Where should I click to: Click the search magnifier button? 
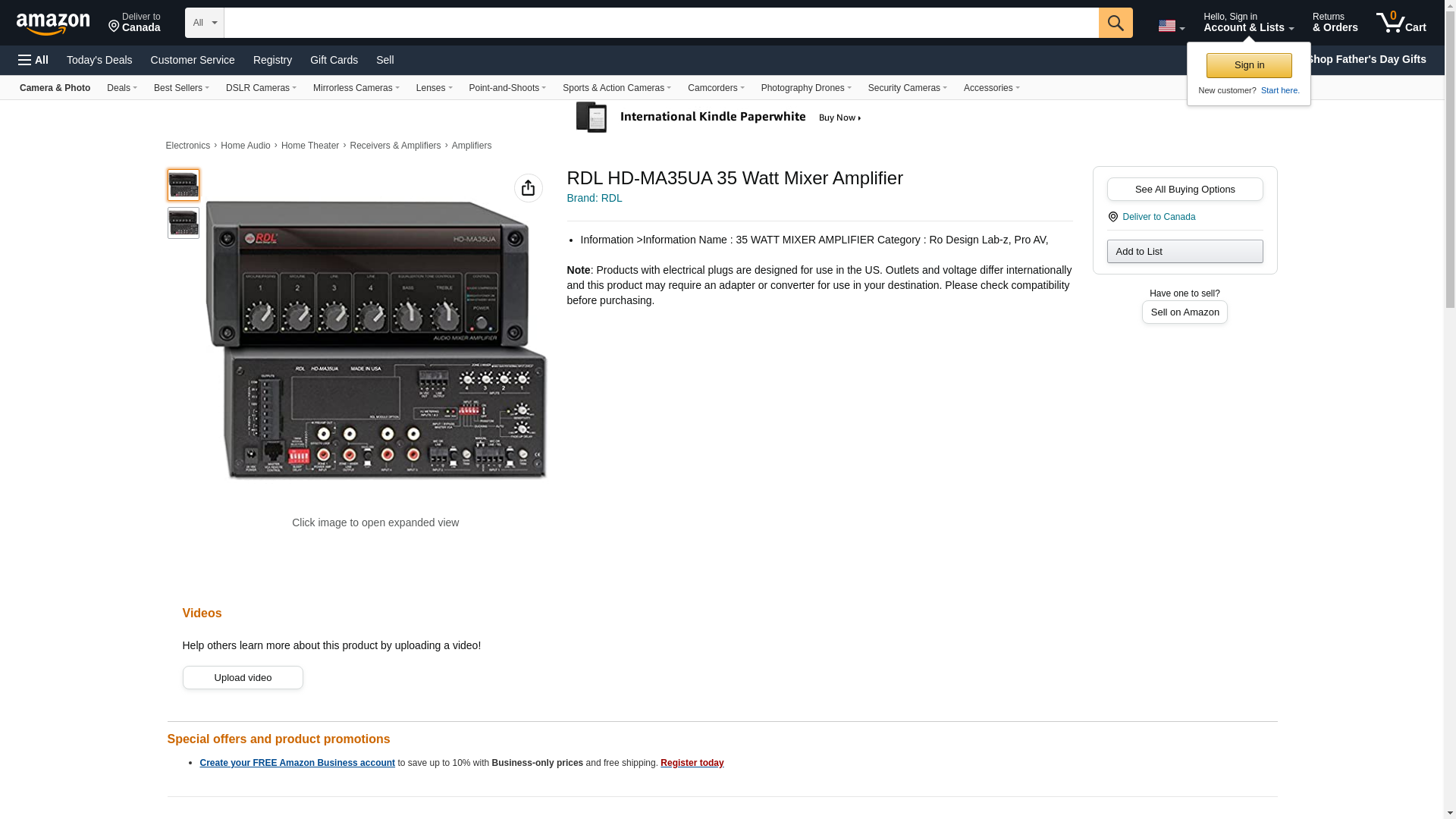tap(1115, 23)
